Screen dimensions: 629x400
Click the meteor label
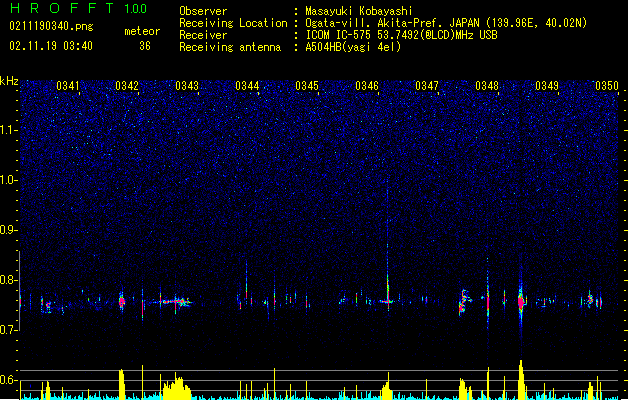click(x=142, y=31)
